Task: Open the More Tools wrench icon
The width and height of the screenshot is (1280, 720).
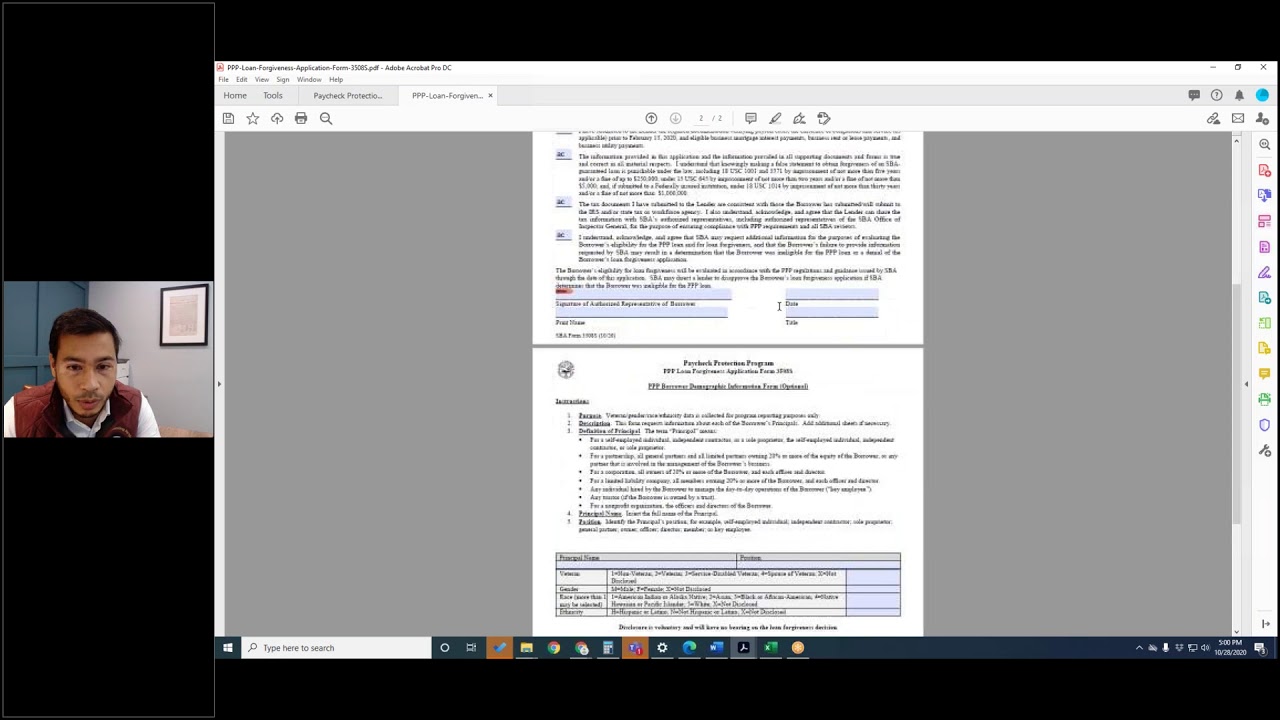Action: tap(1265, 451)
